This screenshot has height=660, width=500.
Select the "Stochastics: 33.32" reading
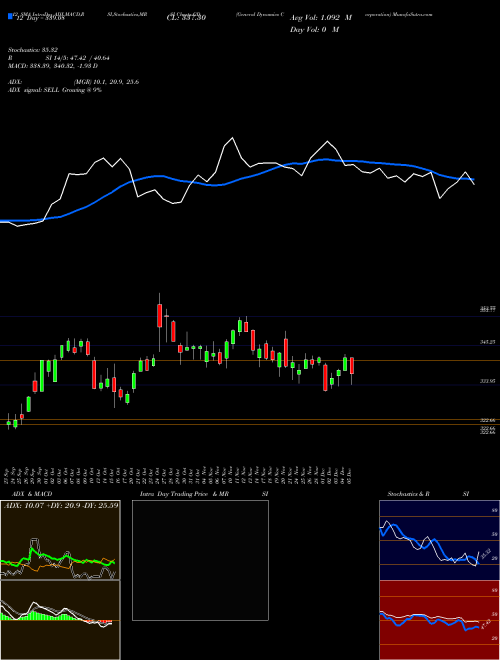pos(32,50)
